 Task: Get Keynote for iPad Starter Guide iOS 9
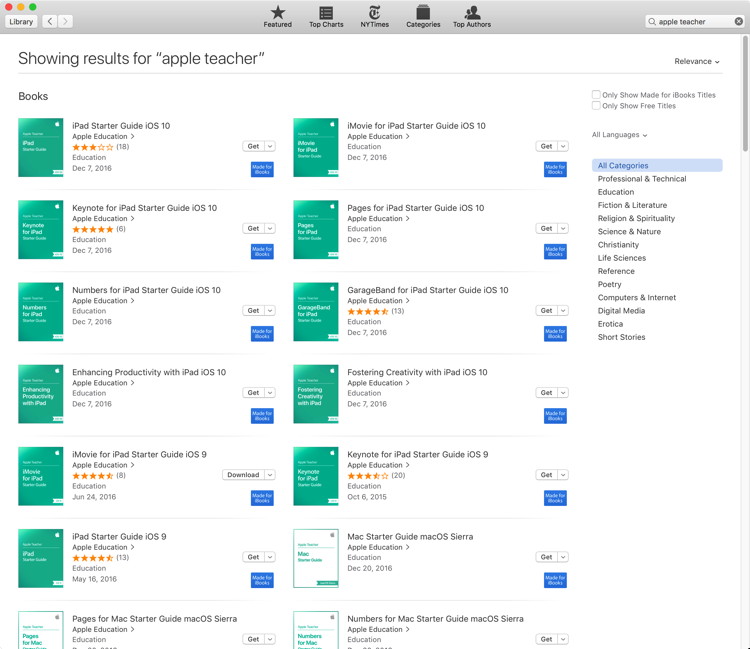click(x=547, y=475)
